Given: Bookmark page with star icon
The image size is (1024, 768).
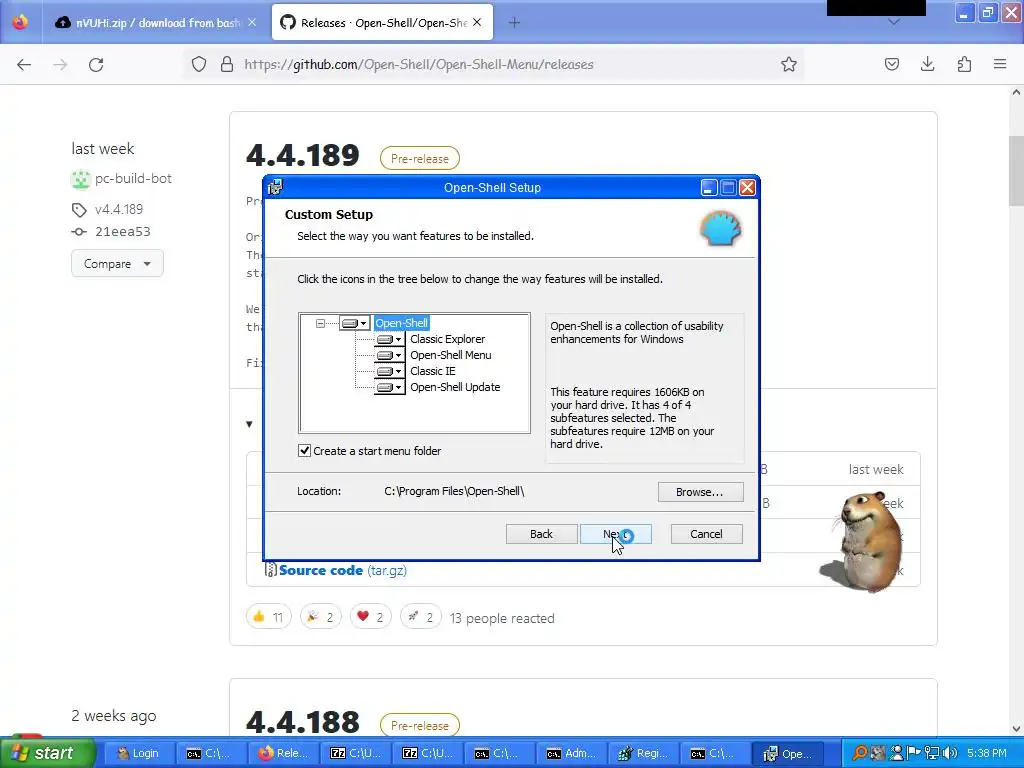Looking at the screenshot, I should pos(788,65).
